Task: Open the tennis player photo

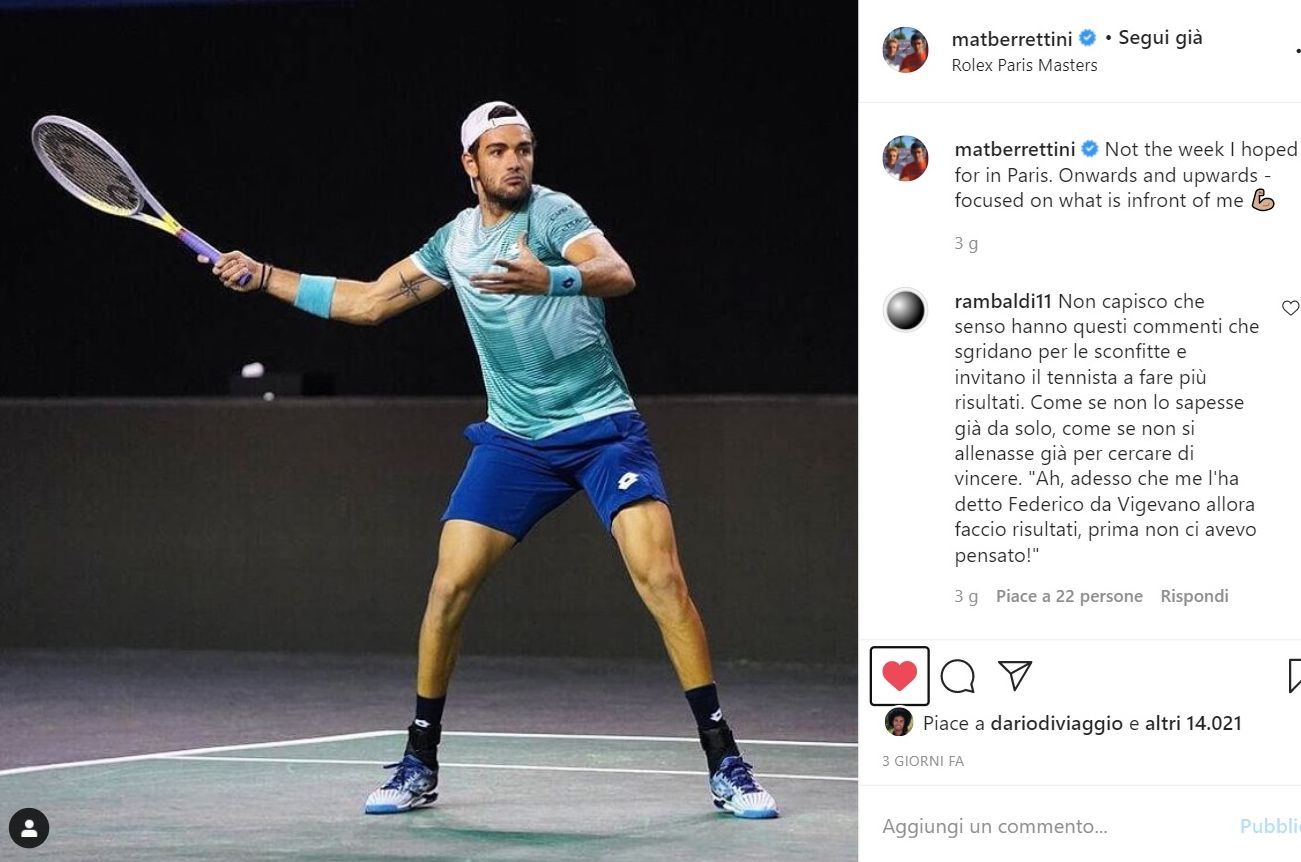Action: pos(429,431)
